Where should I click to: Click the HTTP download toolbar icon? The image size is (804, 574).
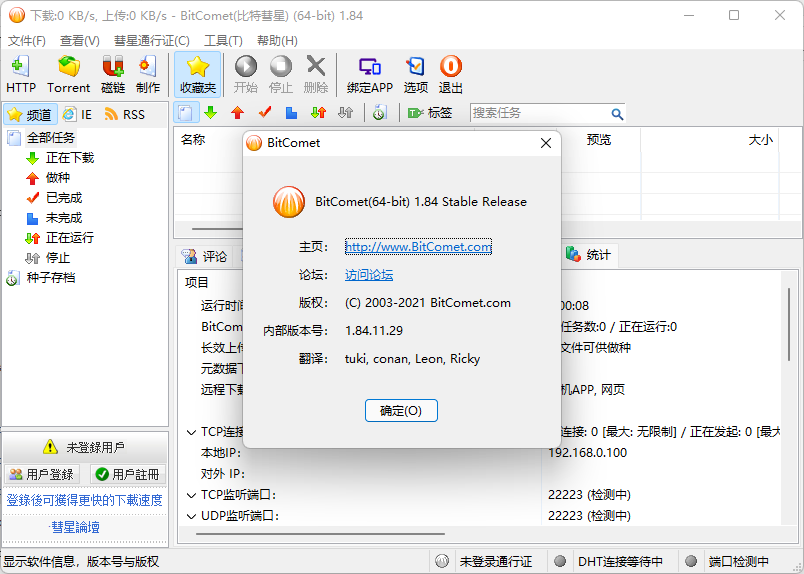21,74
